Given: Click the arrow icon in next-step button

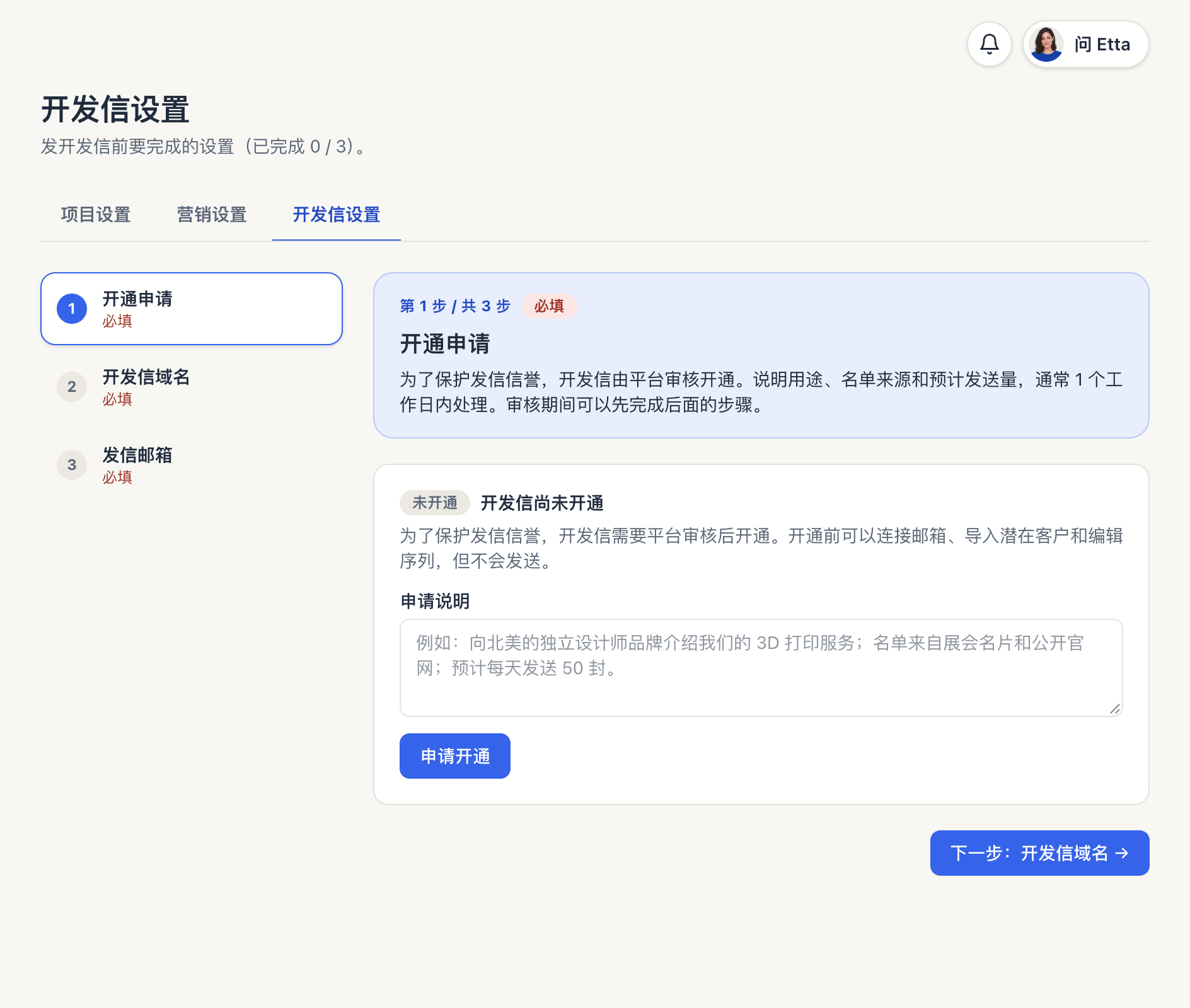Looking at the screenshot, I should point(1122,853).
